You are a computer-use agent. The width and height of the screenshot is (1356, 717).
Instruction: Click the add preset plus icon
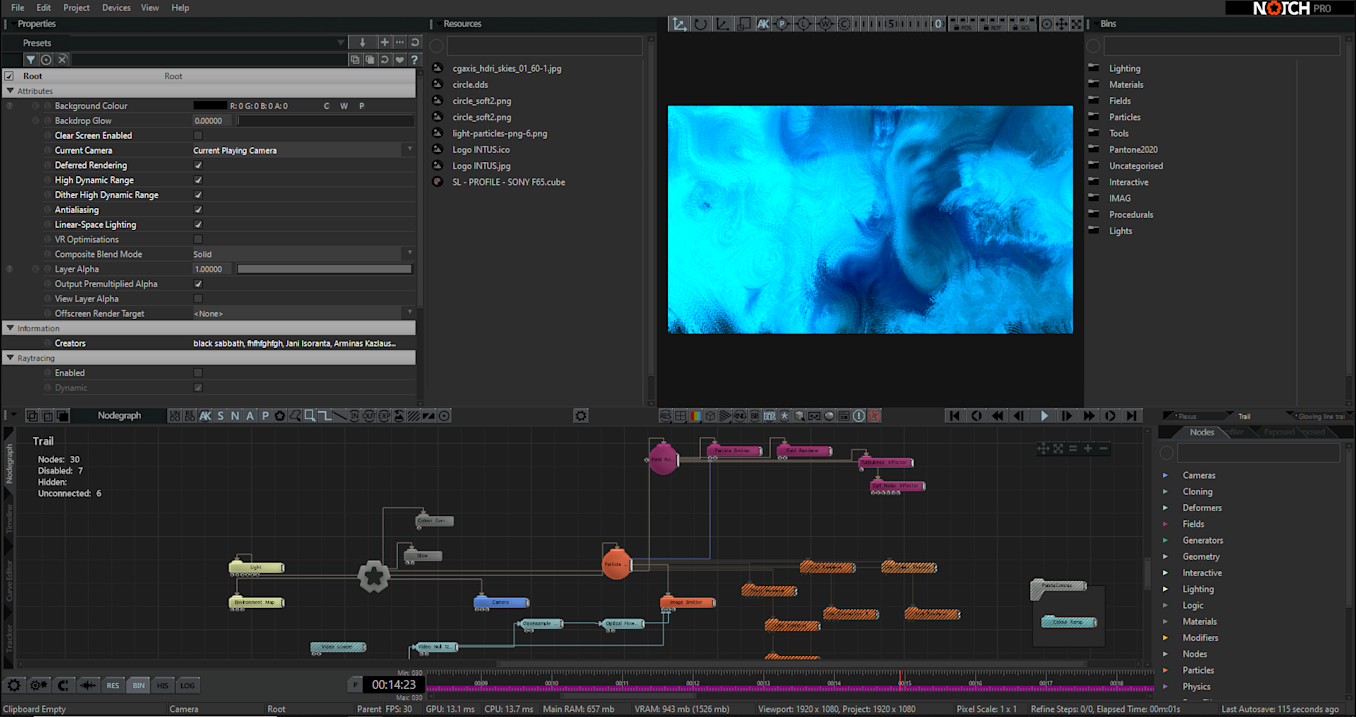[384, 43]
